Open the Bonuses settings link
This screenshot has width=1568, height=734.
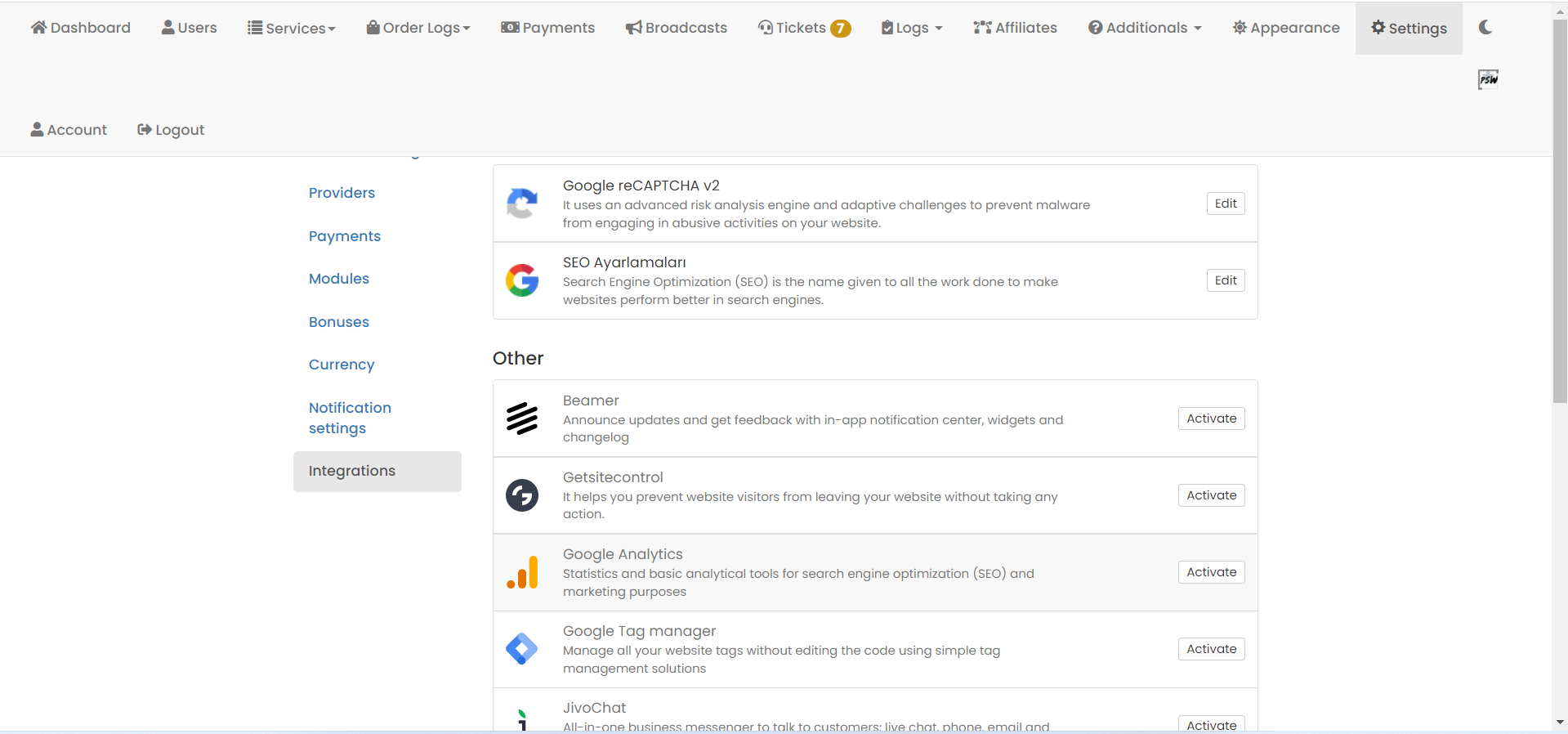click(x=339, y=322)
